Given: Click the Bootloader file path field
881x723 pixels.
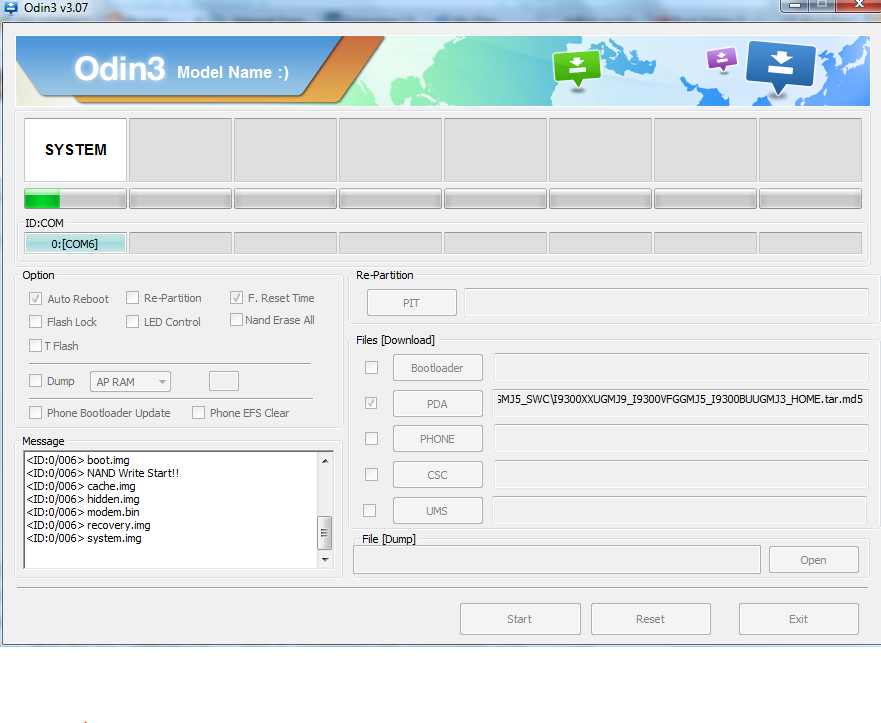Looking at the screenshot, I should 681,367.
